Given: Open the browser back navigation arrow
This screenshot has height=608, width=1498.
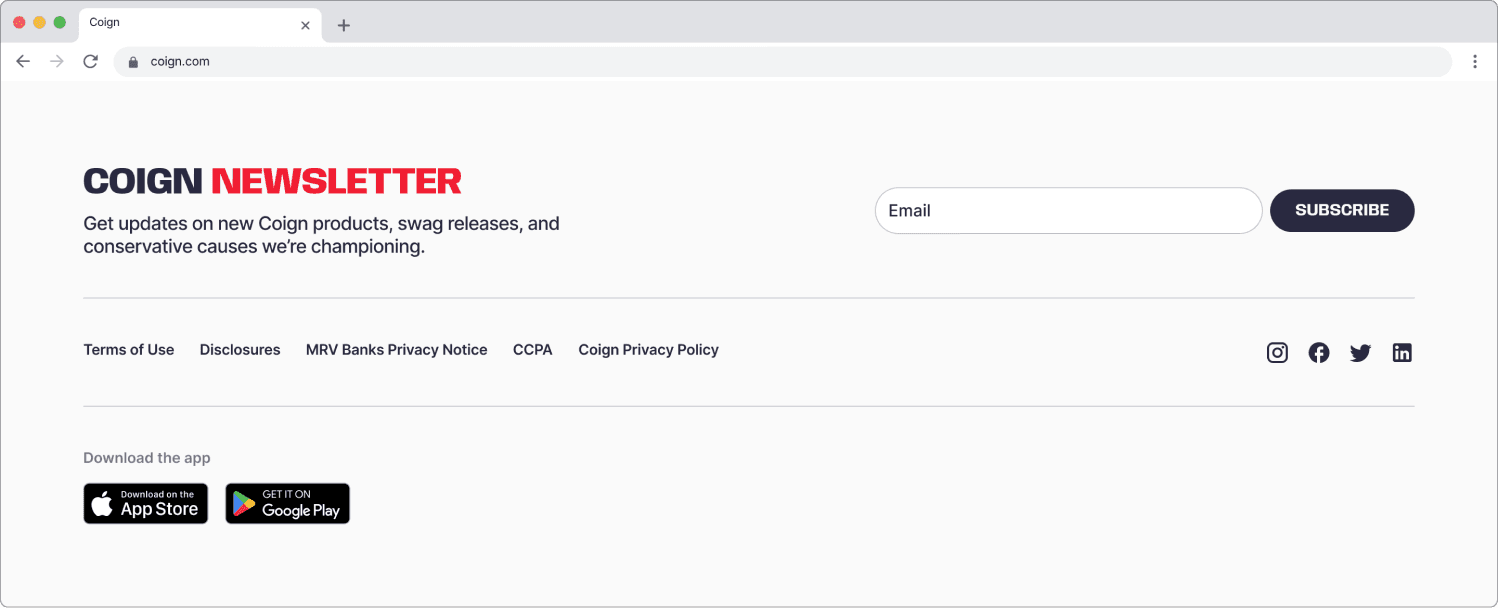Looking at the screenshot, I should [x=23, y=61].
